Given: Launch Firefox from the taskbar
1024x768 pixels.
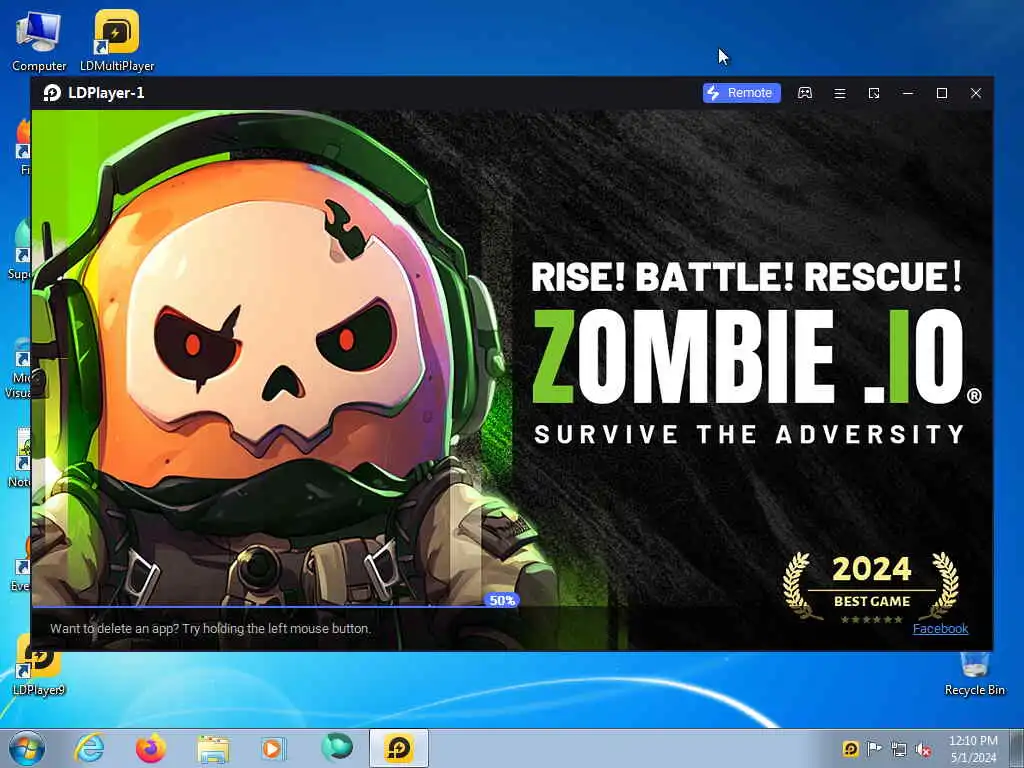Looking at the screenshot, I should pyautogui.click(x=150, y=748).
